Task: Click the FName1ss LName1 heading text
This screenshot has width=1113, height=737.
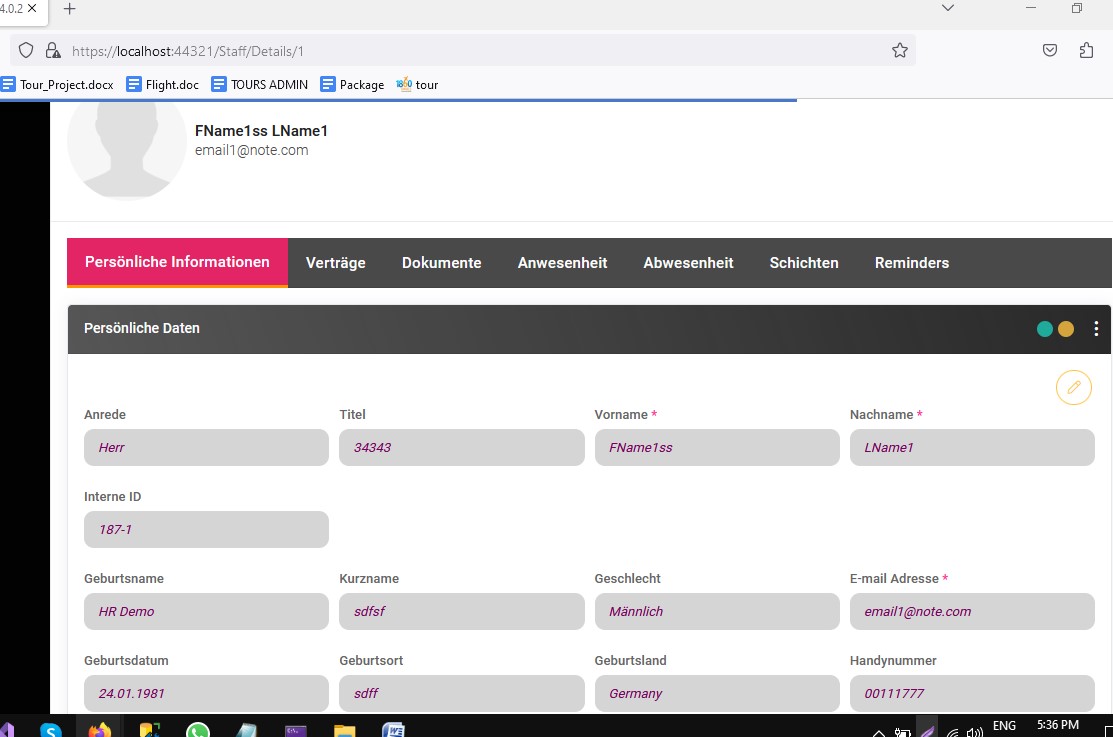Action: (x=261, y=131)
